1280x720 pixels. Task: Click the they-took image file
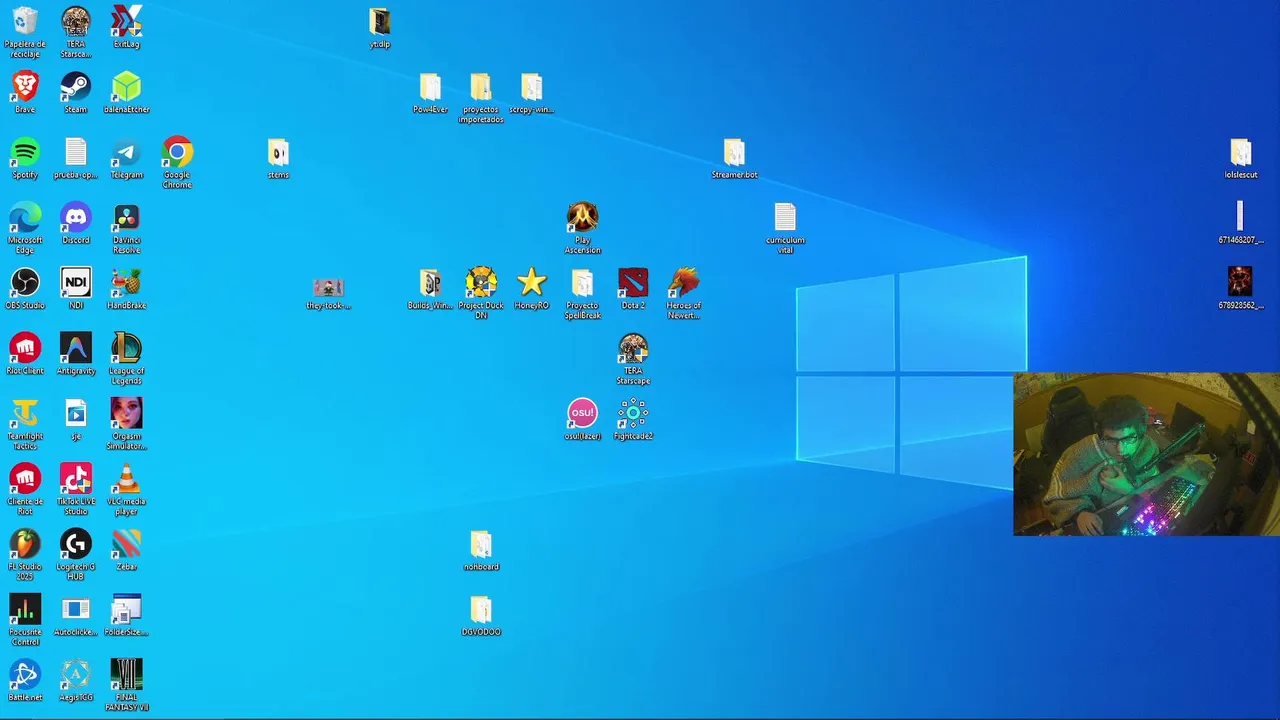328,287
